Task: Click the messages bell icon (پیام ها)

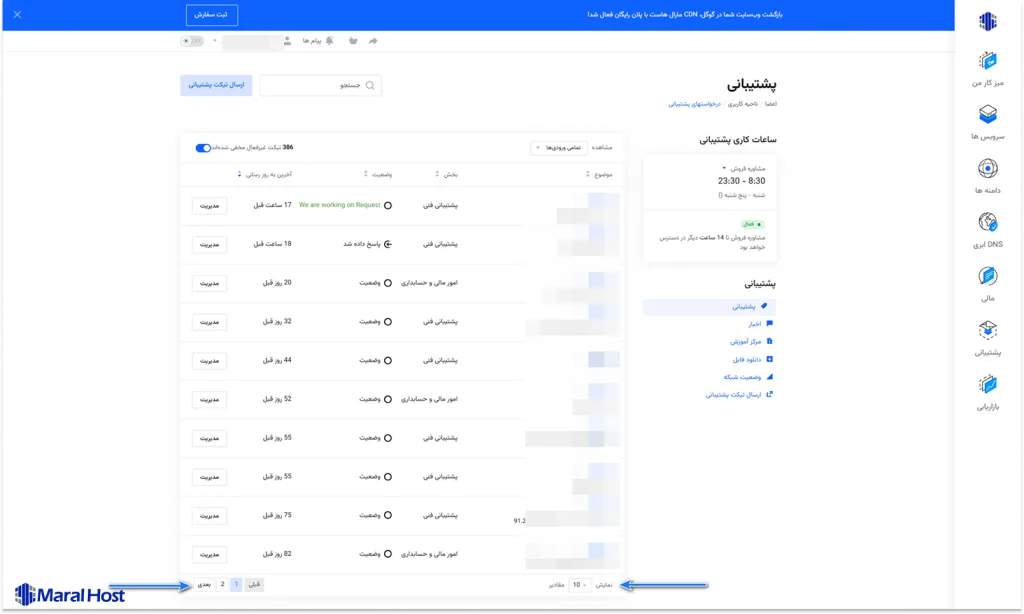Action: (330, 40)
